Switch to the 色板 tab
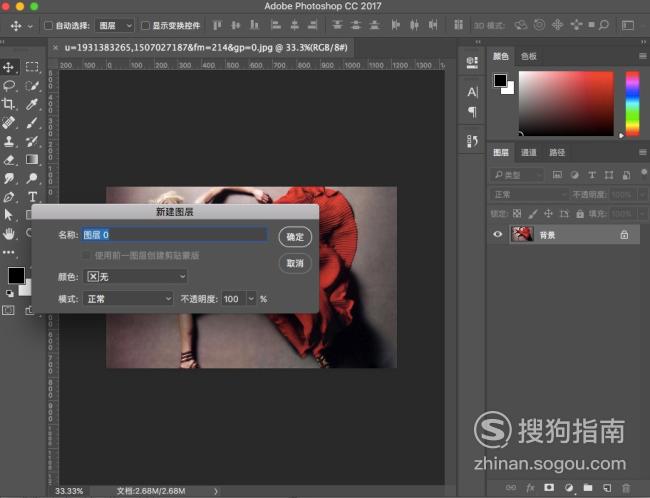This screenshot has height=498, width=650. 529,56
